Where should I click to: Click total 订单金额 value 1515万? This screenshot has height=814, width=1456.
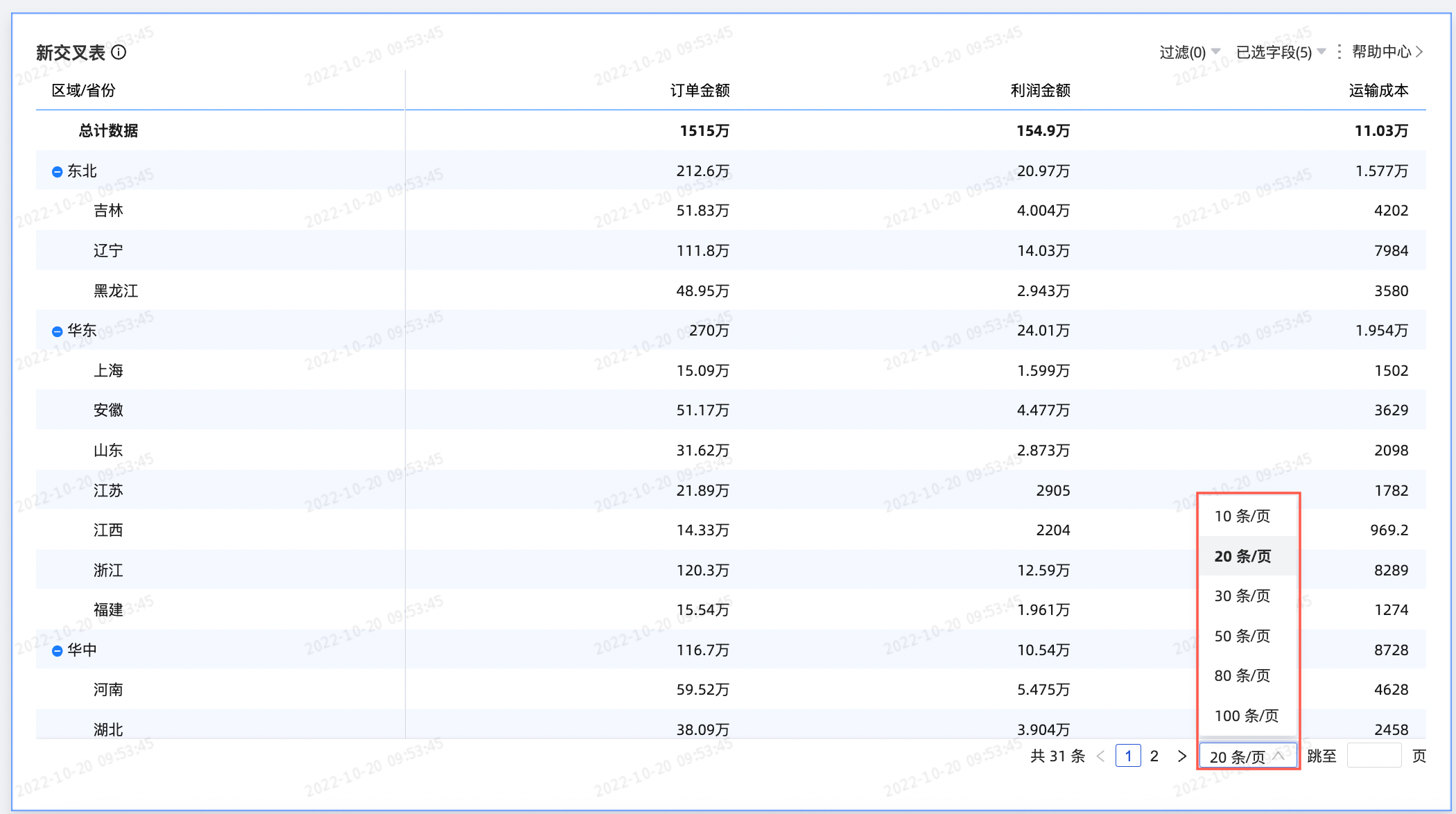click(704, 130)
